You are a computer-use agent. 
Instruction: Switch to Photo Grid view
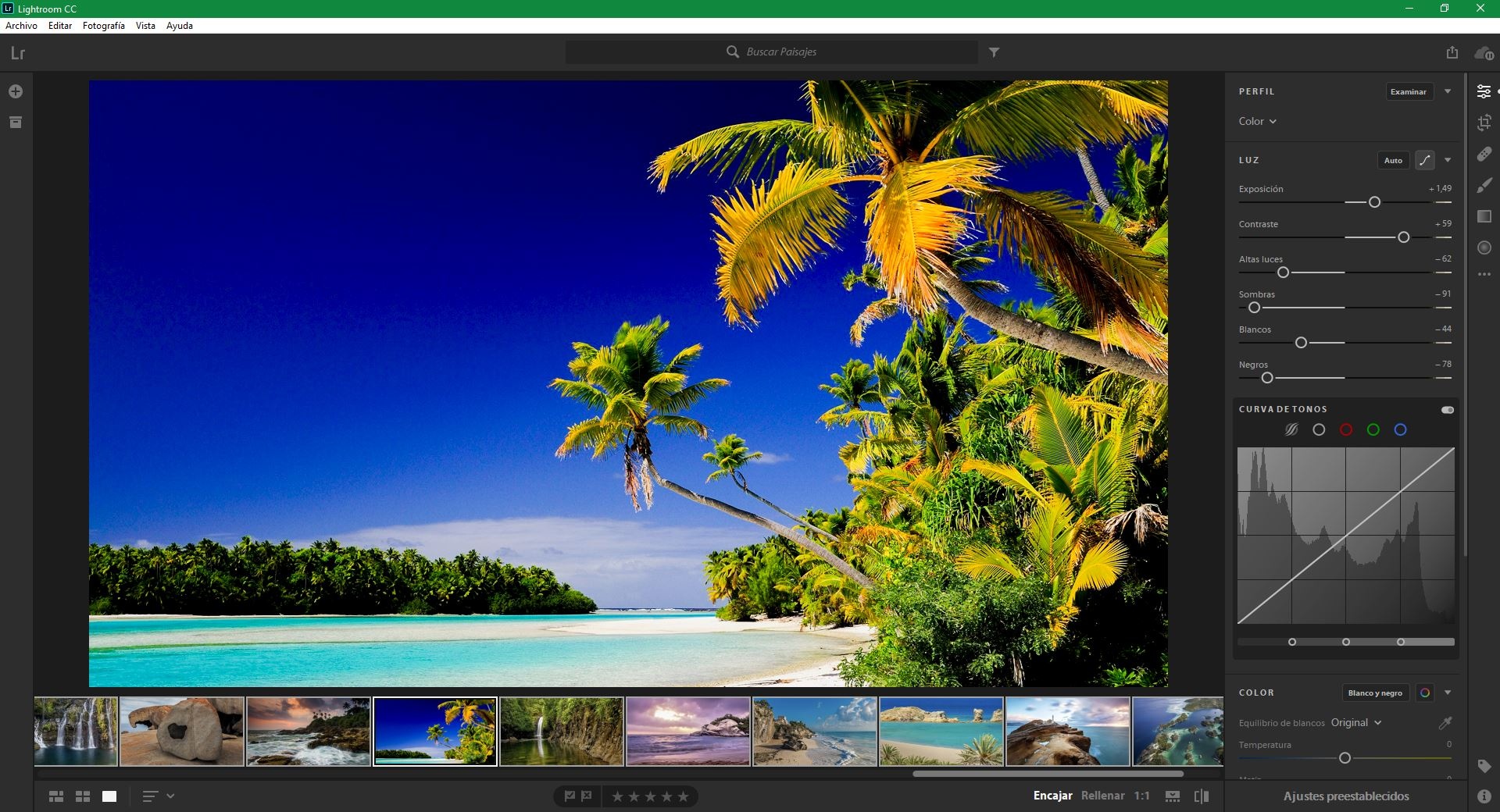point(56,796)
